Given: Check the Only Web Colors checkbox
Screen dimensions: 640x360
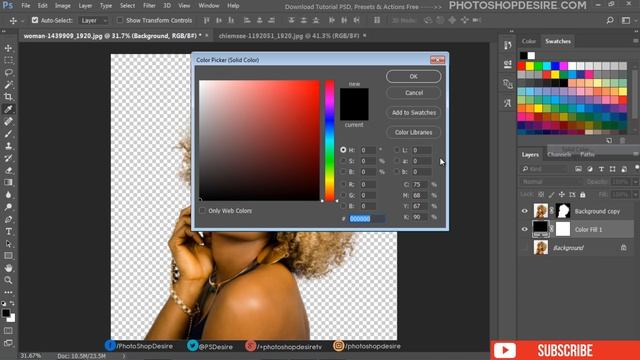Looking at the screenshot, I should [202, 211].
